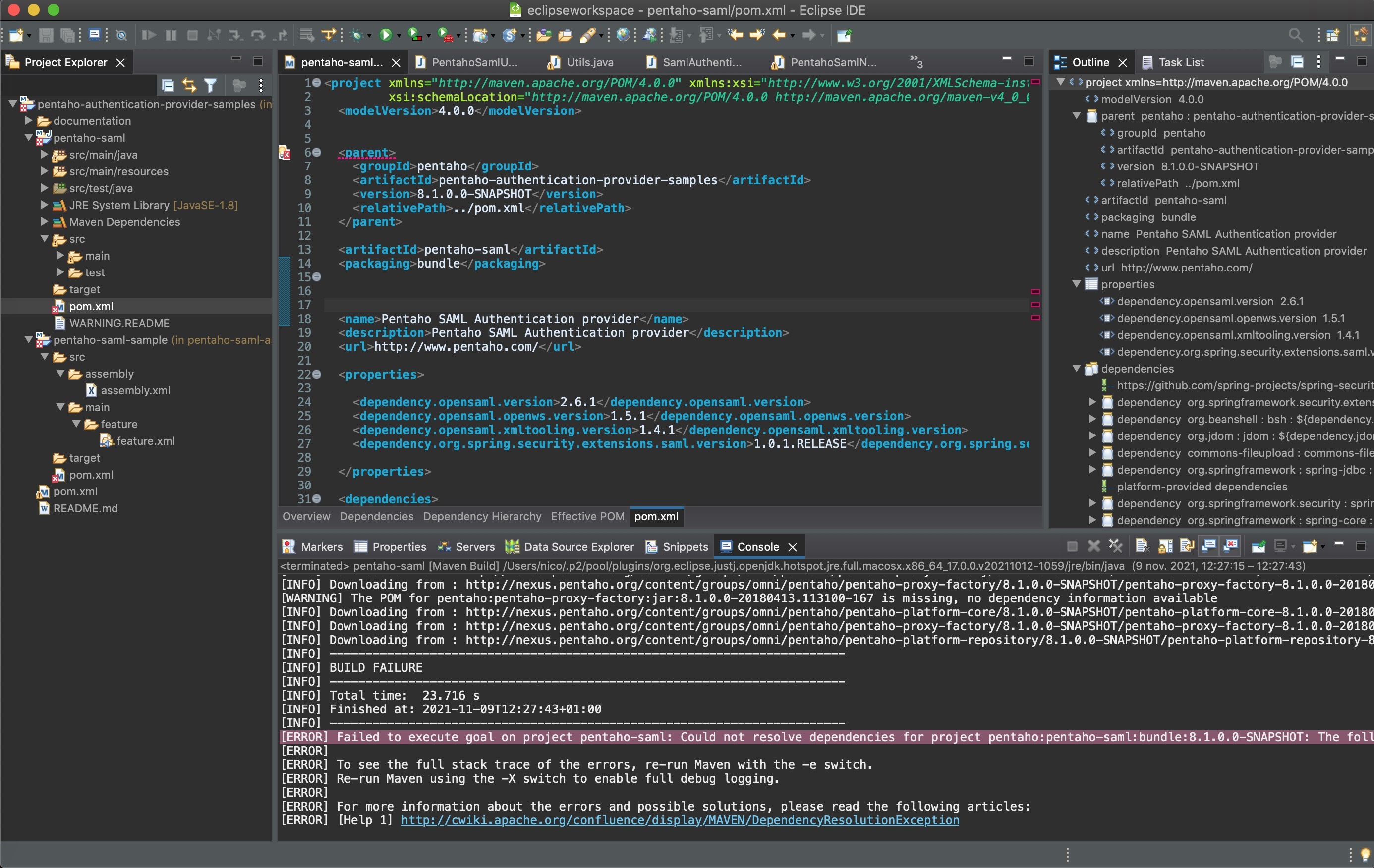Open the Debug toolbar icon

(x=357, y=34)
